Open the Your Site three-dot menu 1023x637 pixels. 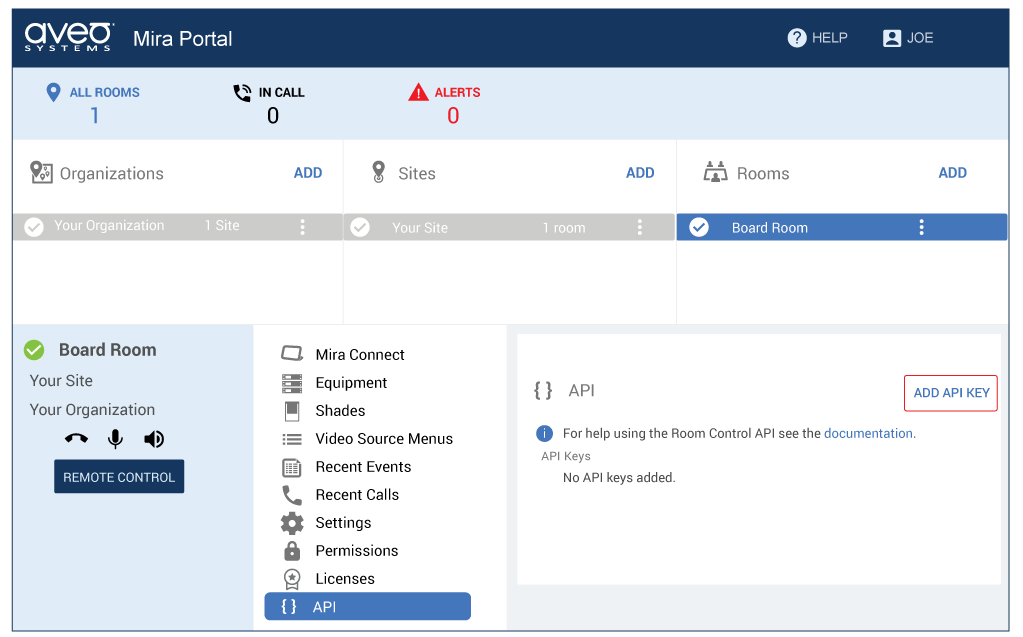pyautogui.click(x=640, y=227)
